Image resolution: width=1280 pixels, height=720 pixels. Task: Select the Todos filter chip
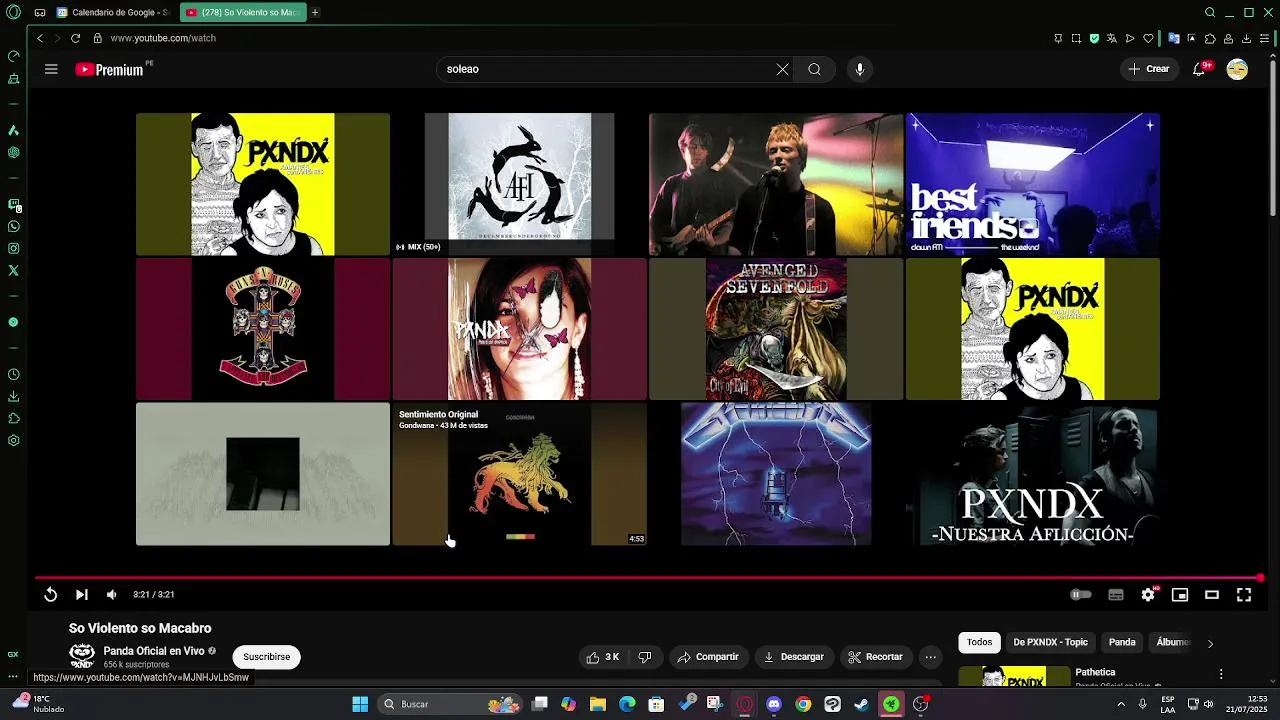click(980, 642)
